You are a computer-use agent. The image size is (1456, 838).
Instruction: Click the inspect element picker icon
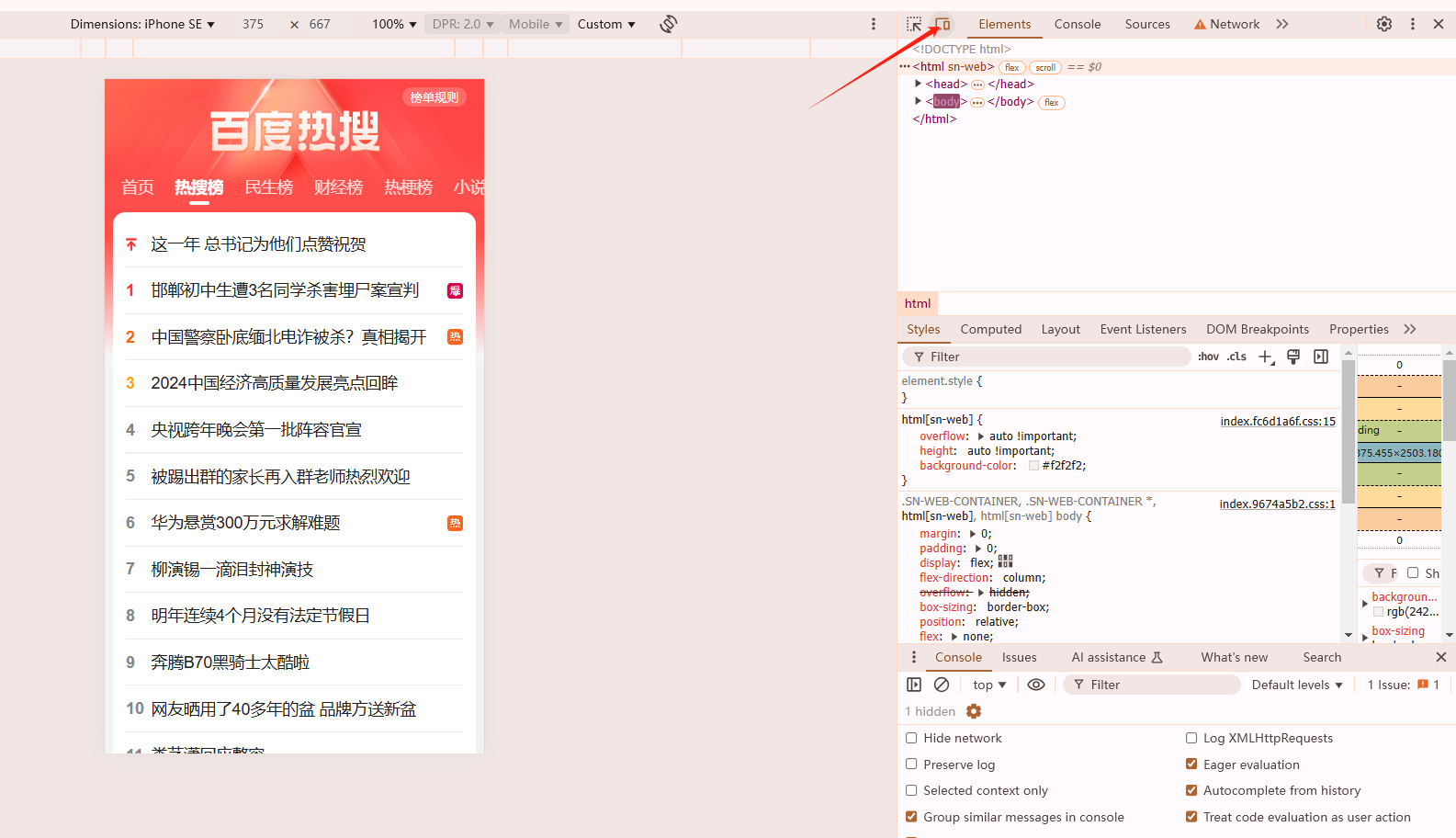click(x=914, y=24)
